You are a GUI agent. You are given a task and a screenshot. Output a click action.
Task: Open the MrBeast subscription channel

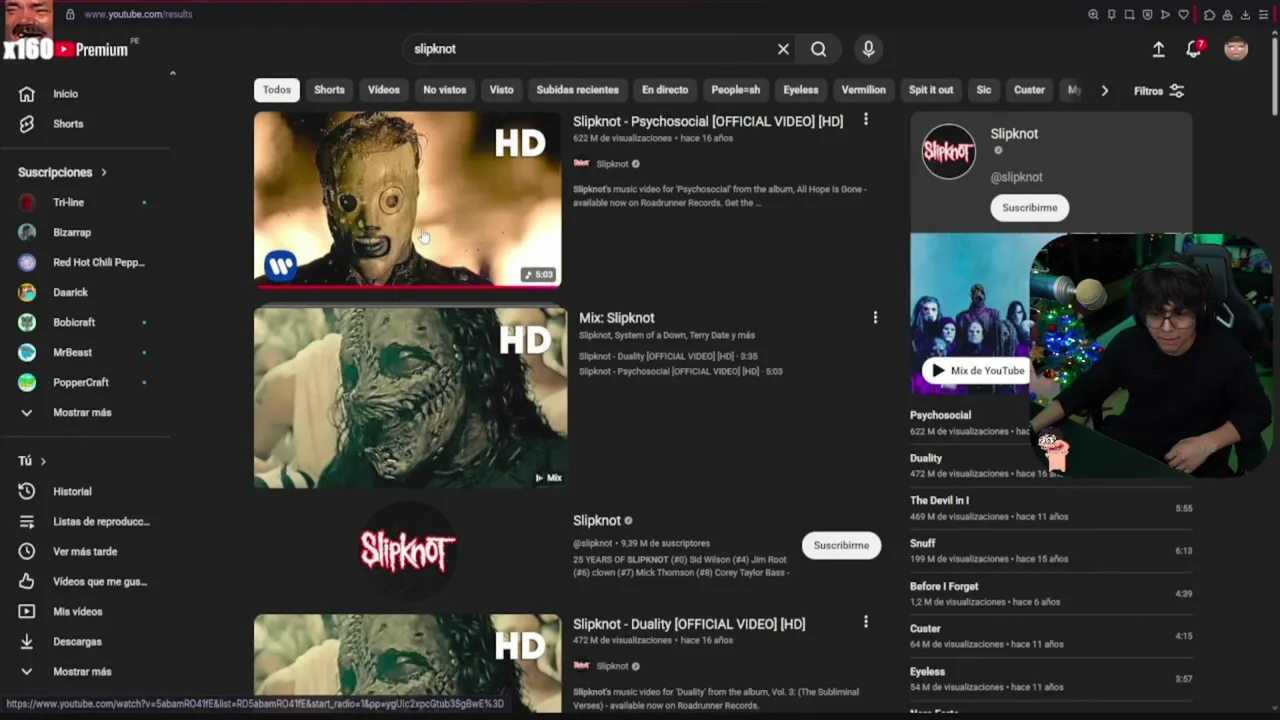[x=72, y=352]
